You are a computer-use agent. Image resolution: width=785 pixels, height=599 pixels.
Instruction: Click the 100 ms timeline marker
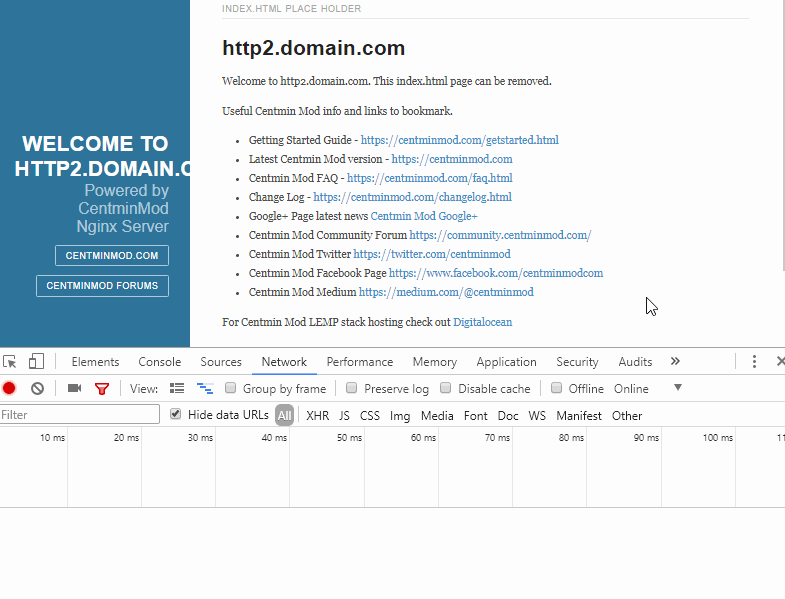point(717,438)
